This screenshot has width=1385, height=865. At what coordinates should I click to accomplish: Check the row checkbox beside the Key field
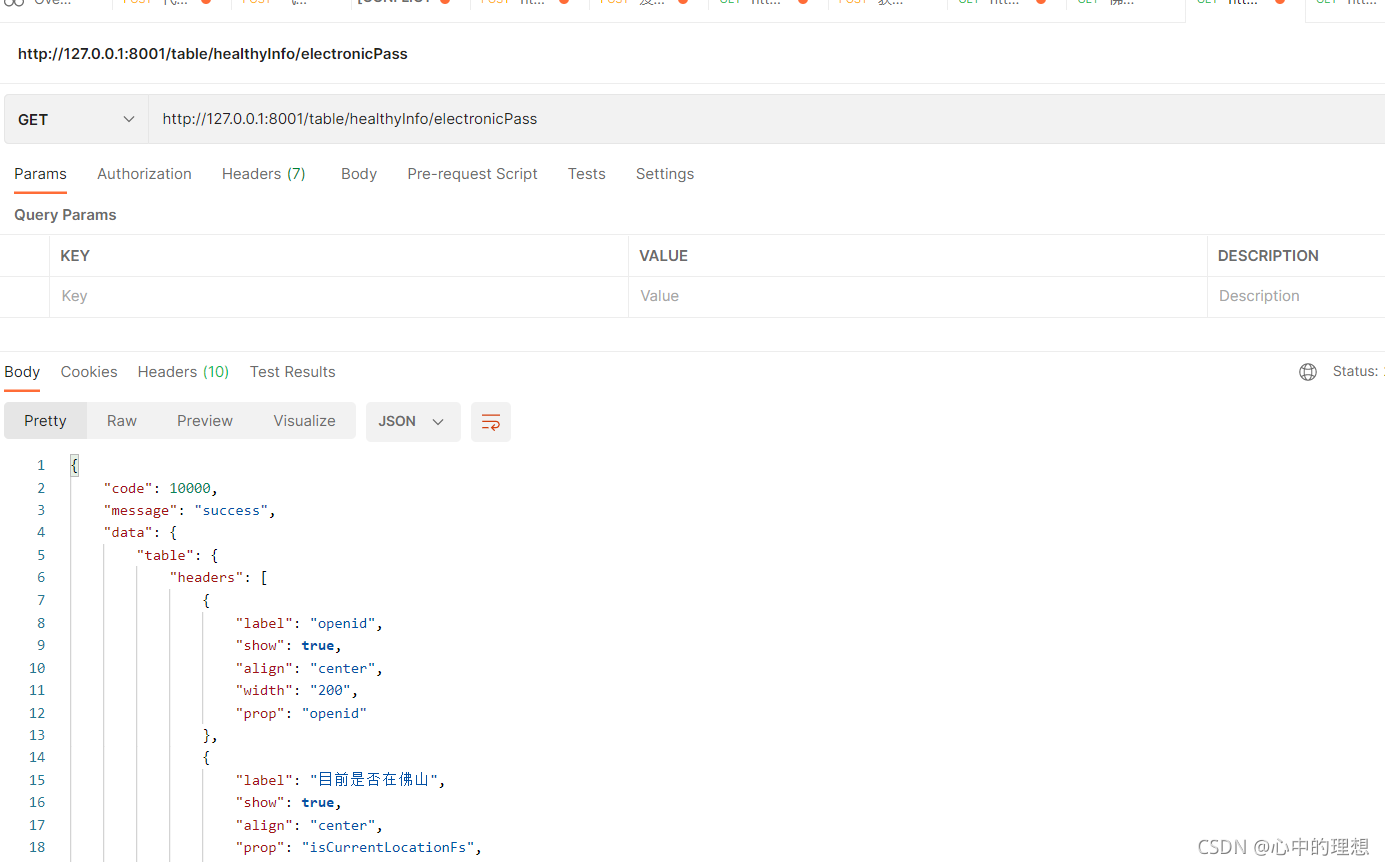[x=25, y=295]
